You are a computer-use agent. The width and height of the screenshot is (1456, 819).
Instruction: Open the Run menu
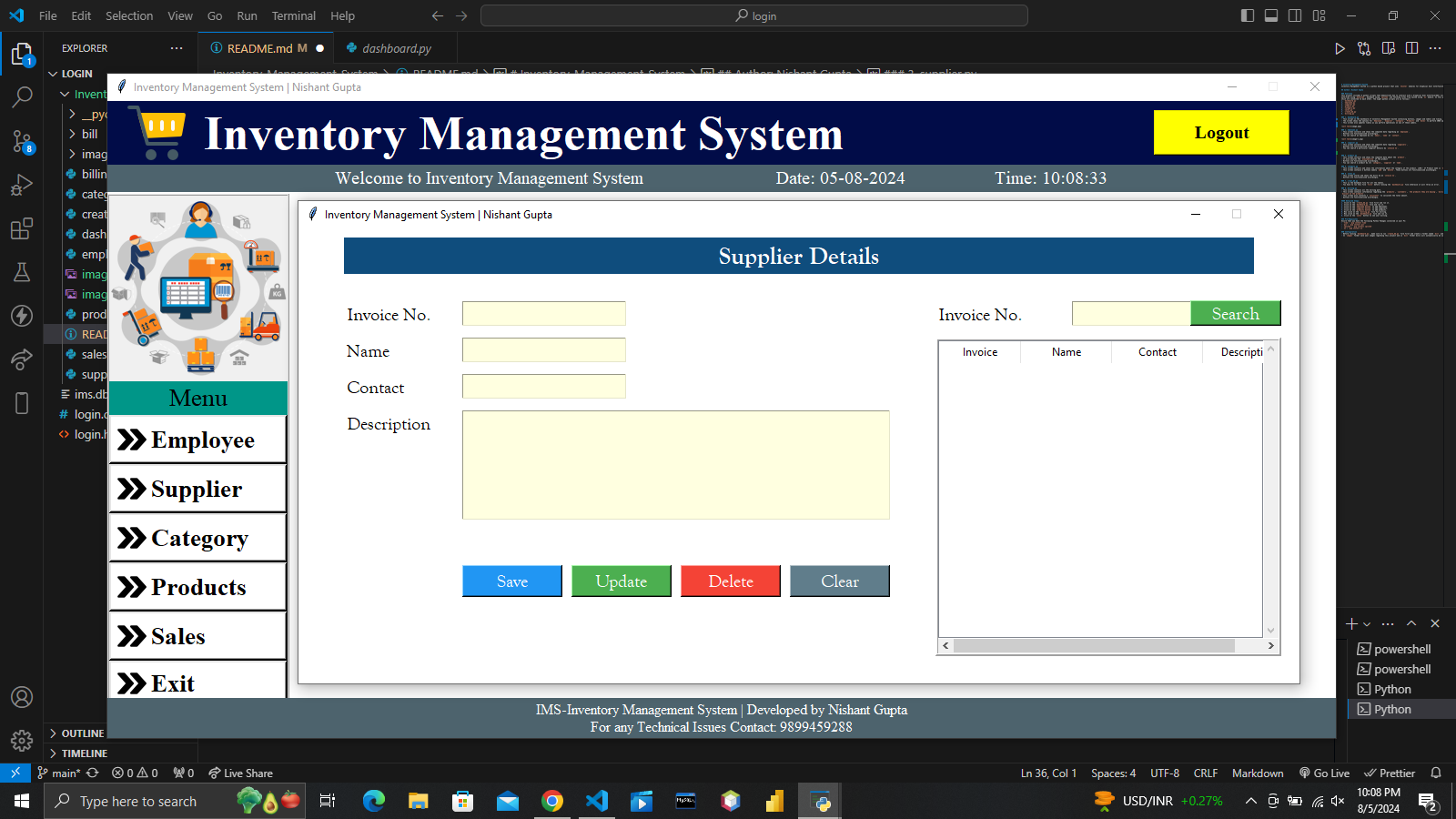tap(247, 15)
